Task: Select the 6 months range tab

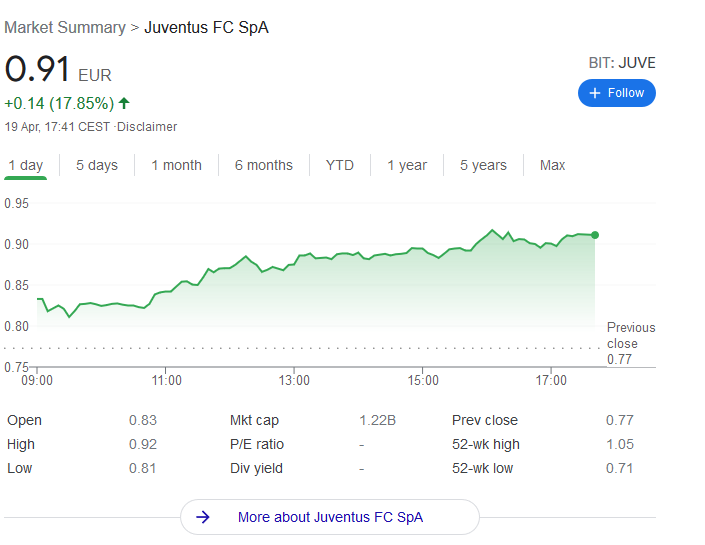Action: click(263, 165)
